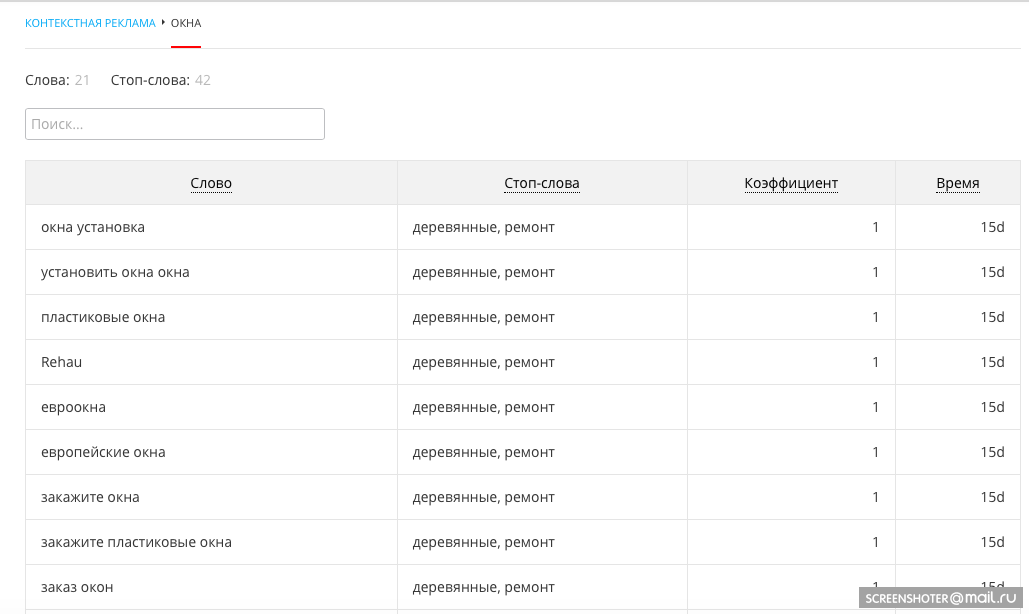The image size is (1029, 614).
Task: Click the 'установить окна окна' keyword cell
Action: pyautogui.click(x=115, y=272)
